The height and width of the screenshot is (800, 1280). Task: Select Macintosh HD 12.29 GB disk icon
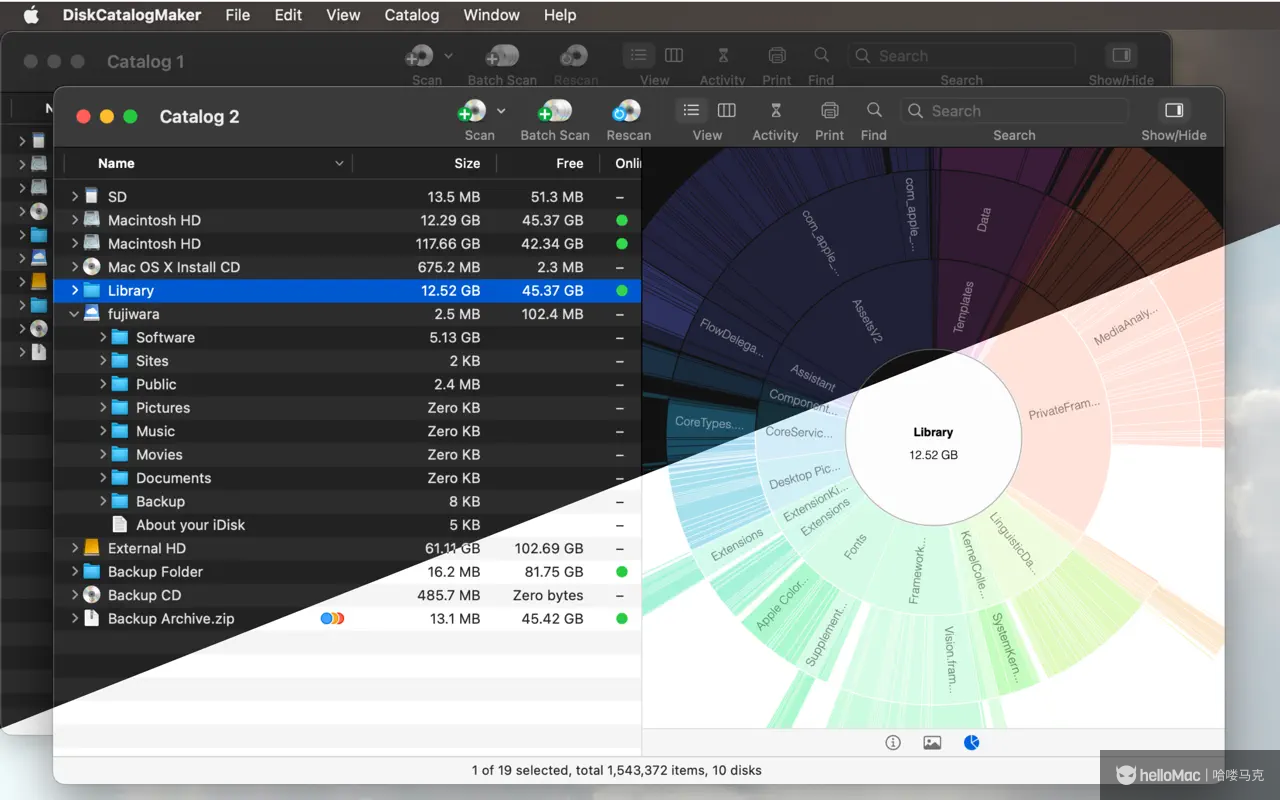(92, 220)
